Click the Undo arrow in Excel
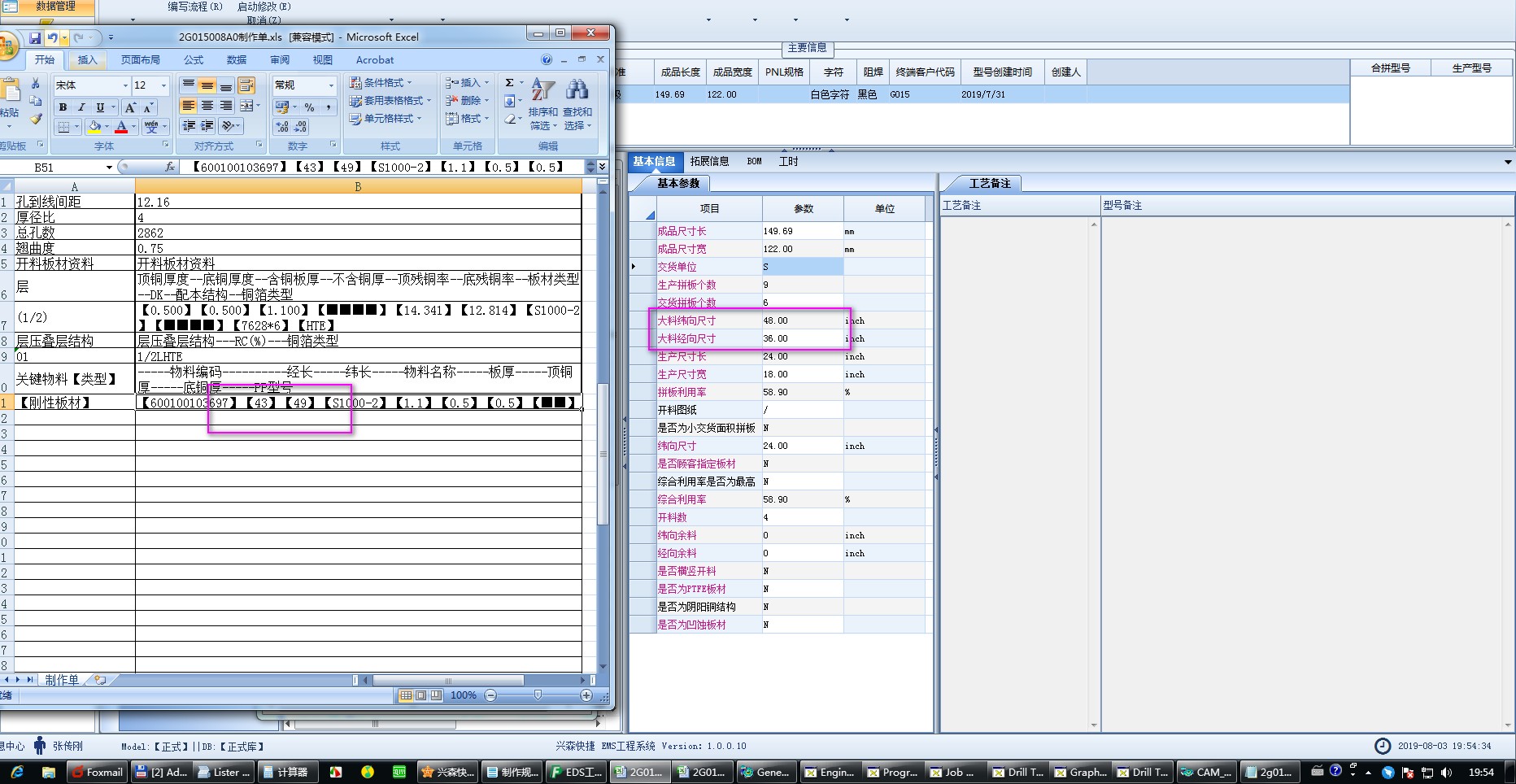The width and height of the screenshot is (1516, 784). (x=52, y=37)
